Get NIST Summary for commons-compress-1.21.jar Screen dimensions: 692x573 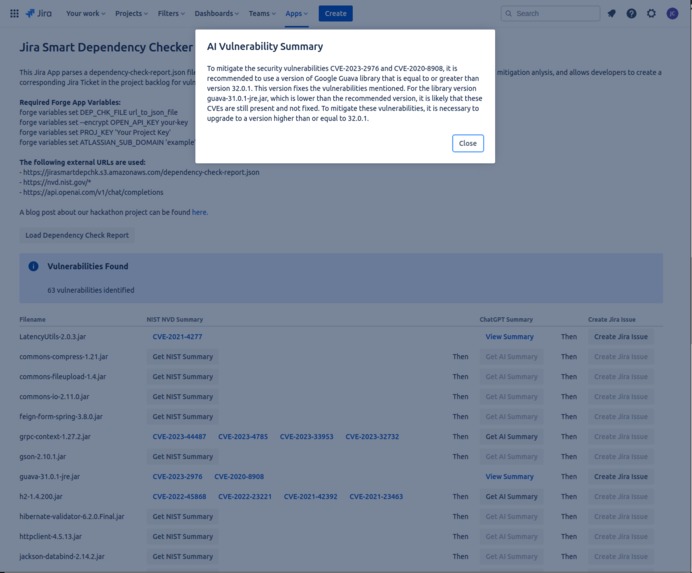click(x=183, y=357)
